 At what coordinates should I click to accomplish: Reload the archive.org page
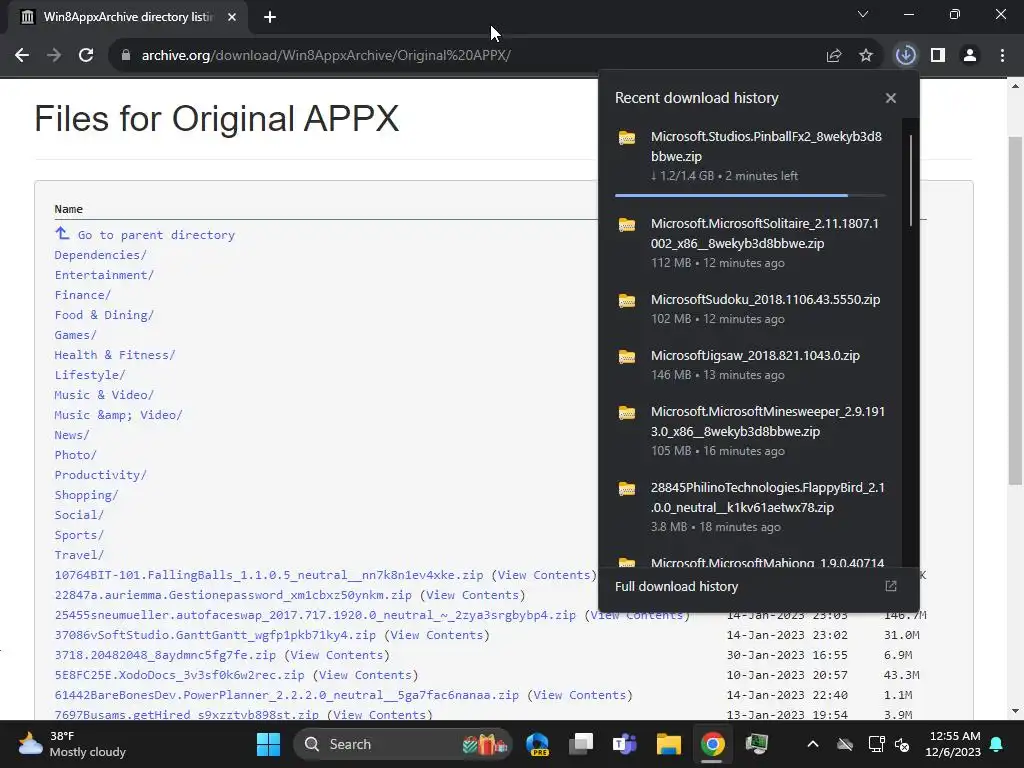pyautogui.click(x=86, y=56)
